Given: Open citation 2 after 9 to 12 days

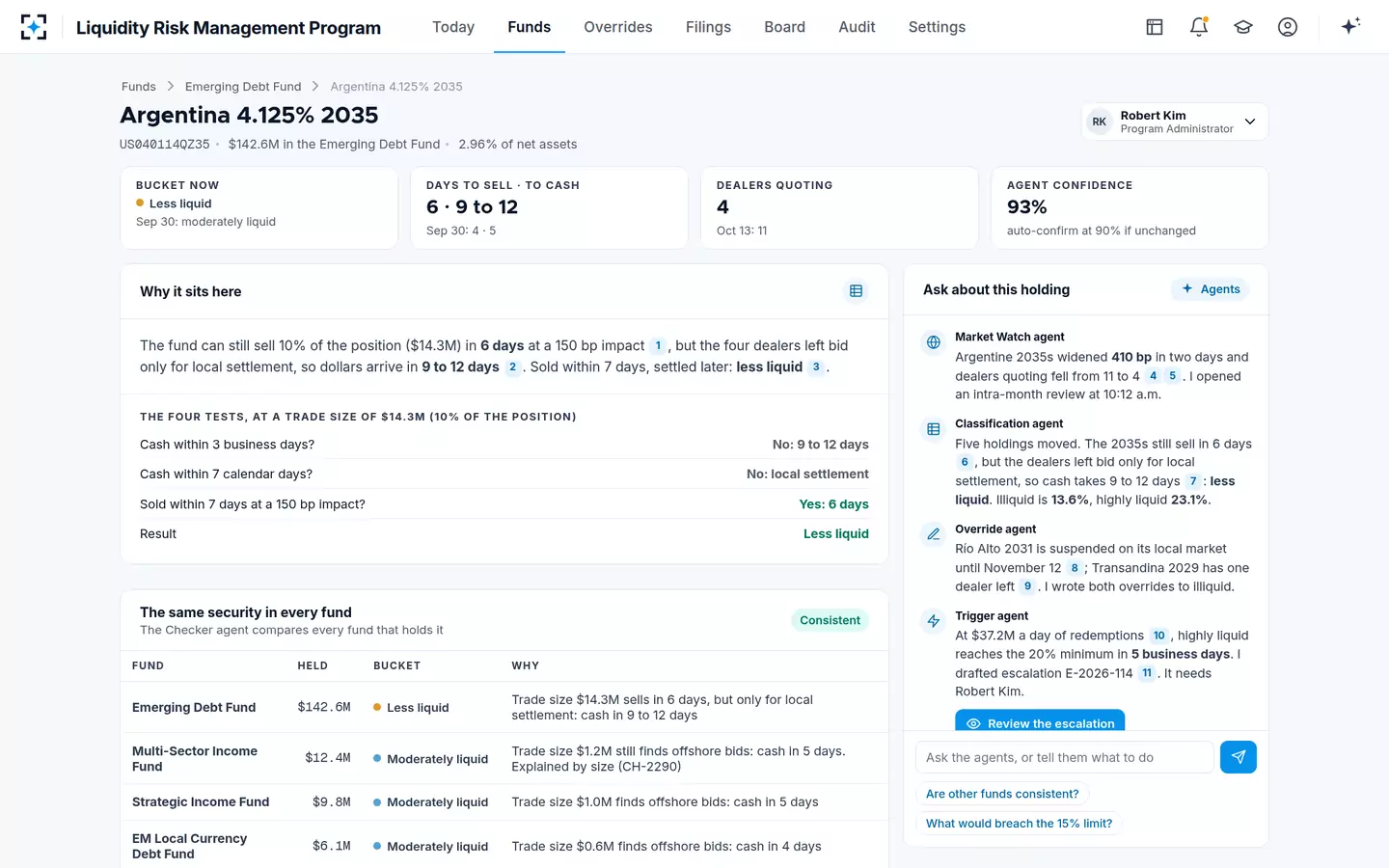Looking at the screenshot, I should click(x=513, y=367).
